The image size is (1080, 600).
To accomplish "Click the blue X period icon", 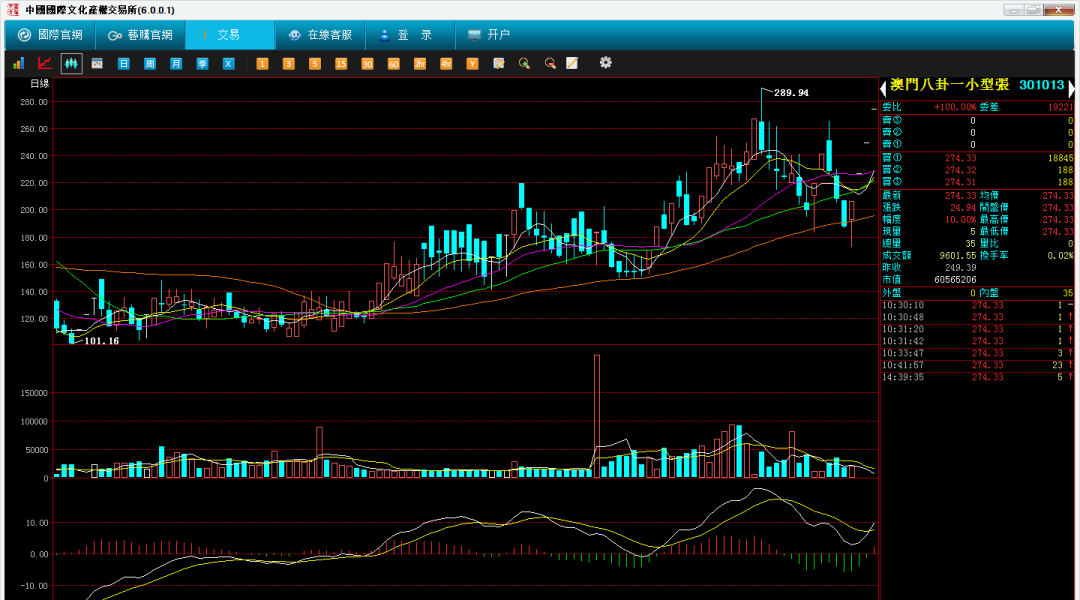I will pos(229,63).
